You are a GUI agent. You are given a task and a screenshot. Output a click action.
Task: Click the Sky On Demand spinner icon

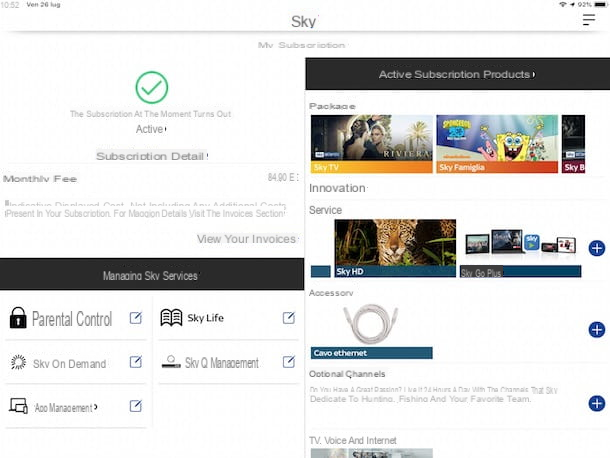tap(18, 362)
